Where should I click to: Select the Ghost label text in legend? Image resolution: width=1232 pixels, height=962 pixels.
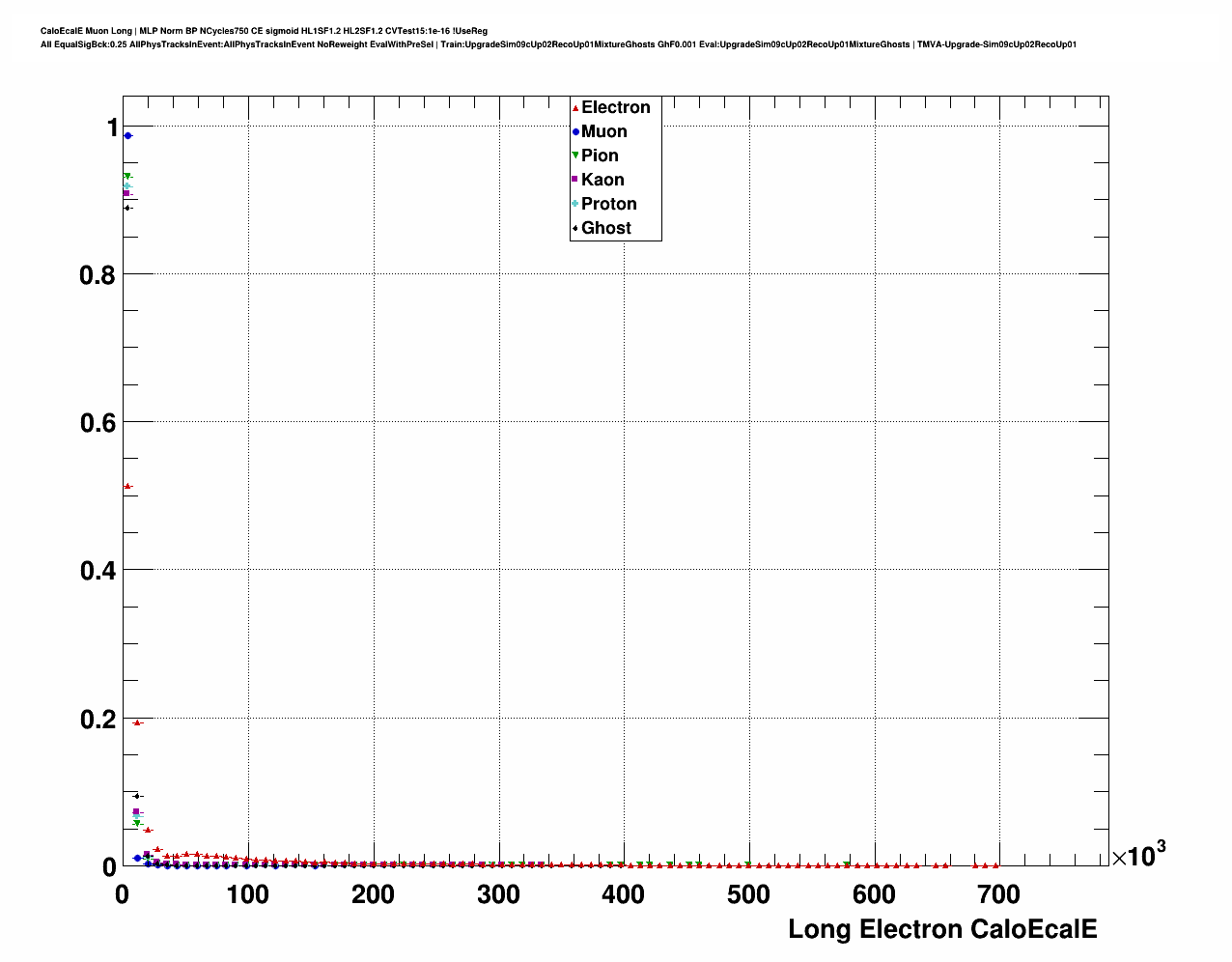pos(605,228)
